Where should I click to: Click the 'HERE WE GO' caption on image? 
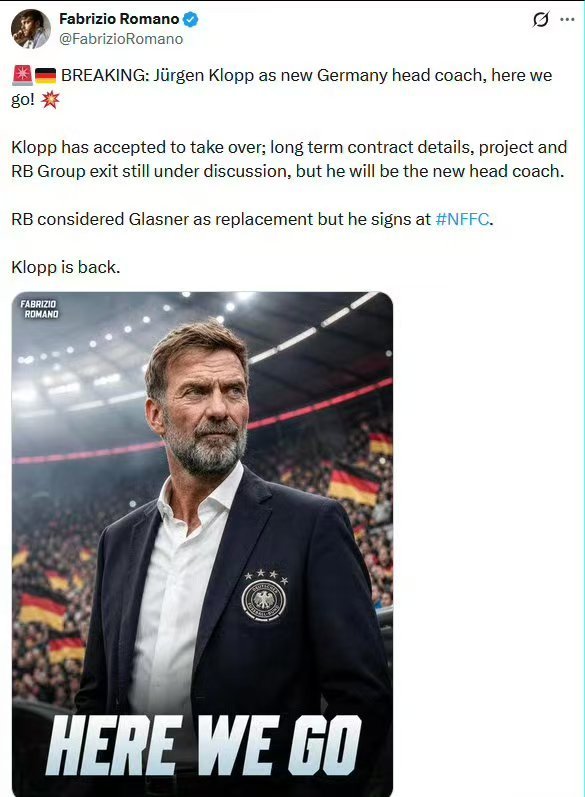203,745
